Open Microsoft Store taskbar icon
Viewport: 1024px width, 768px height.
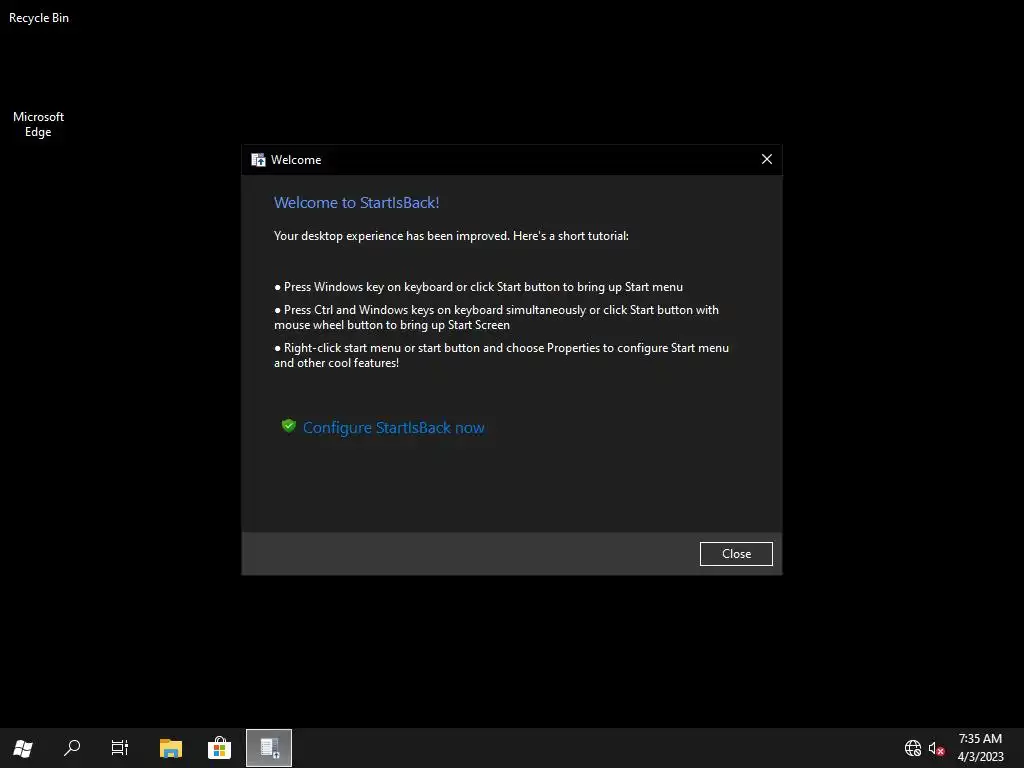pos(219,748)
